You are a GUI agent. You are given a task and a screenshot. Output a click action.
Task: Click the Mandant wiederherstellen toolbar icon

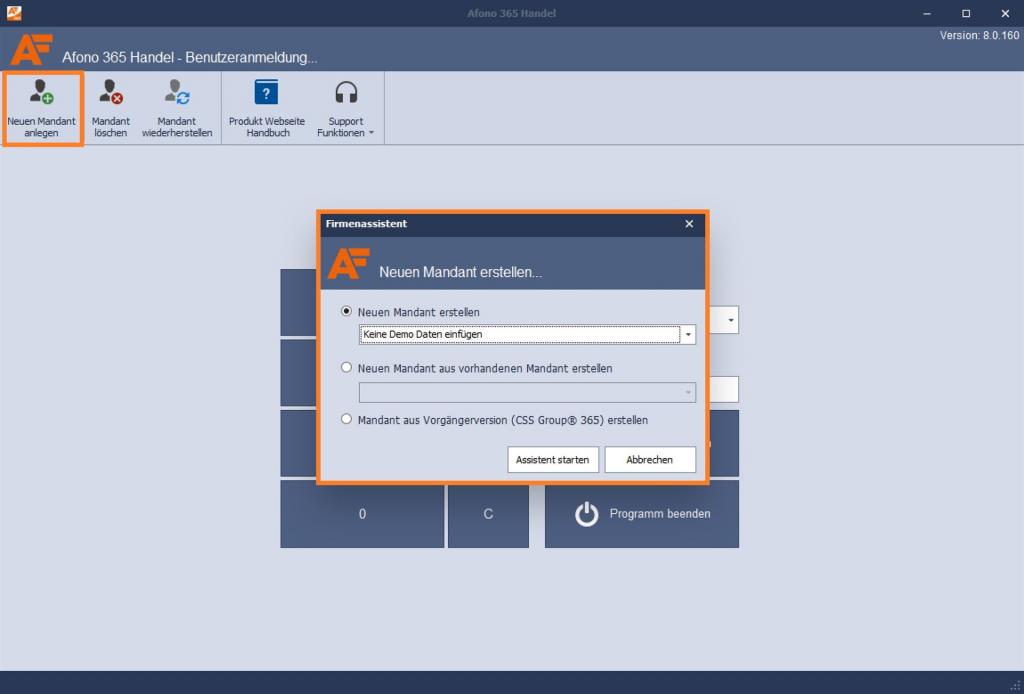pyautogui.click(x=177, y=92)
